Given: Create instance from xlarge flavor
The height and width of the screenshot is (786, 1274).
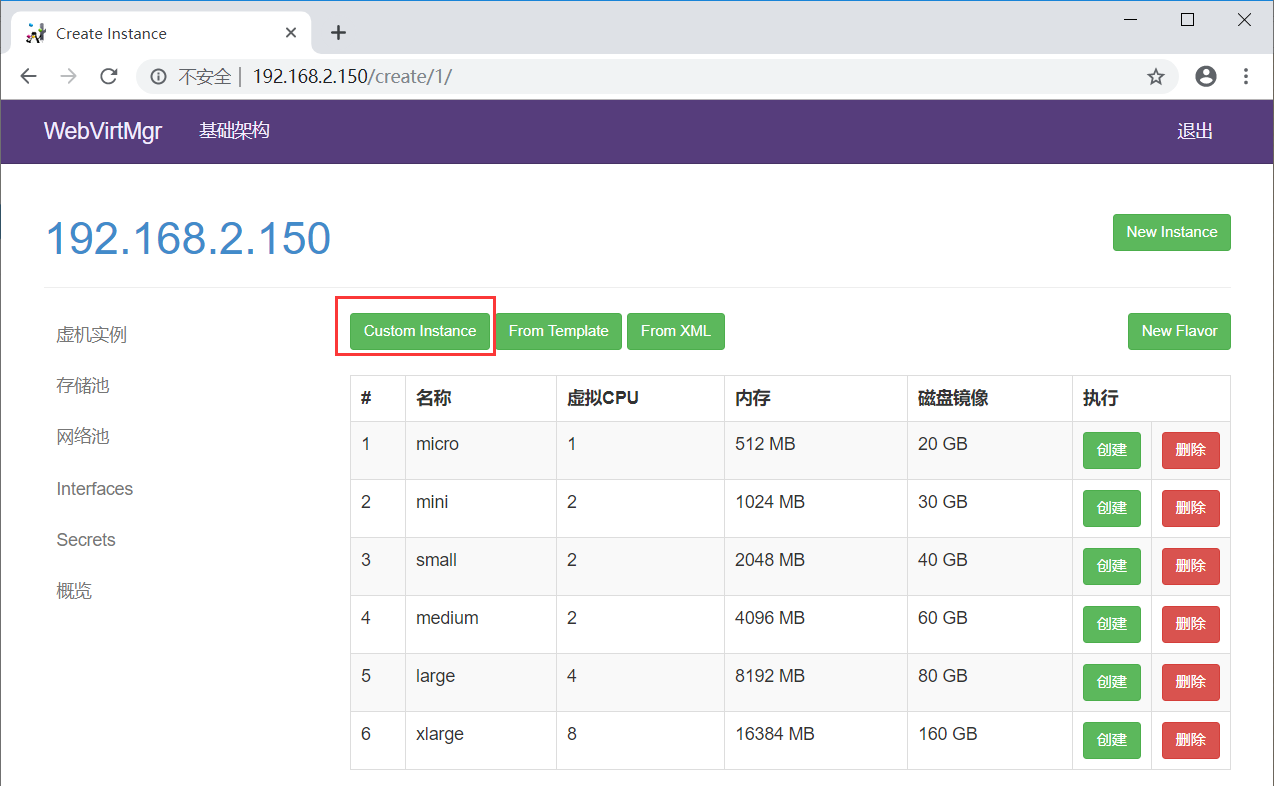Looking at the screenshot, I should [x=1112, y=740].
